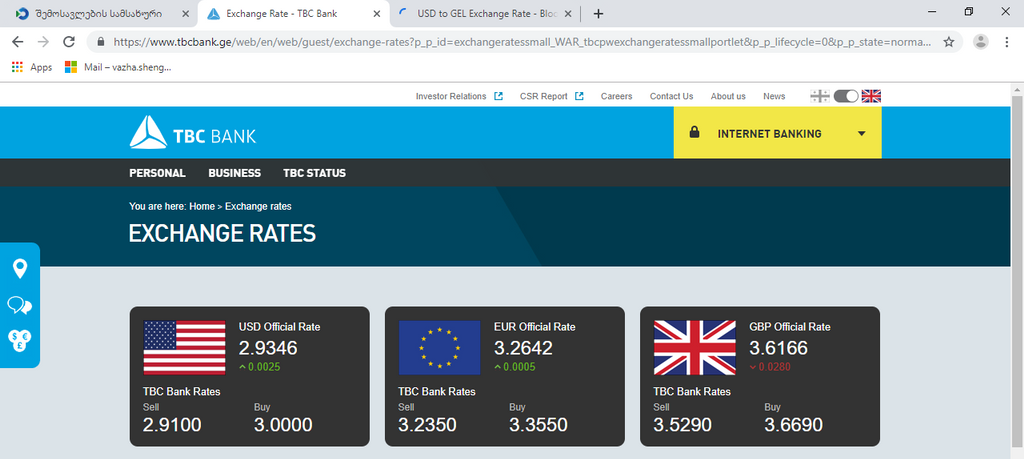This screenshot has height=459, width=1024.
Task: Click the USD change value 0.0025
Action: pos(264,367)
